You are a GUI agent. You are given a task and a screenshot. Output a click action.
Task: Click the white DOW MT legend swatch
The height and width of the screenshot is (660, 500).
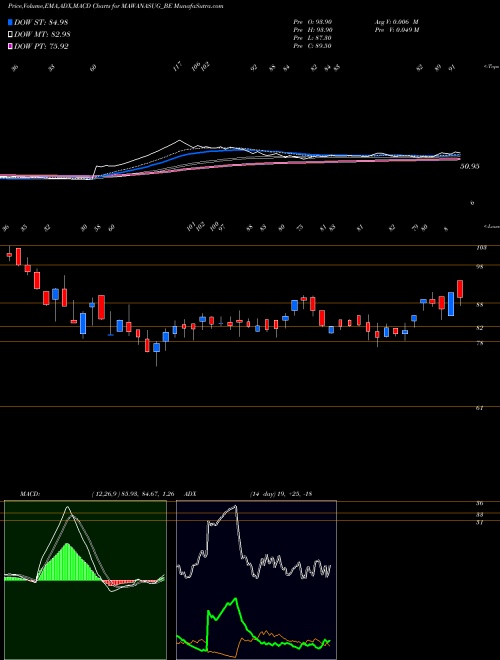click(11, 34)
